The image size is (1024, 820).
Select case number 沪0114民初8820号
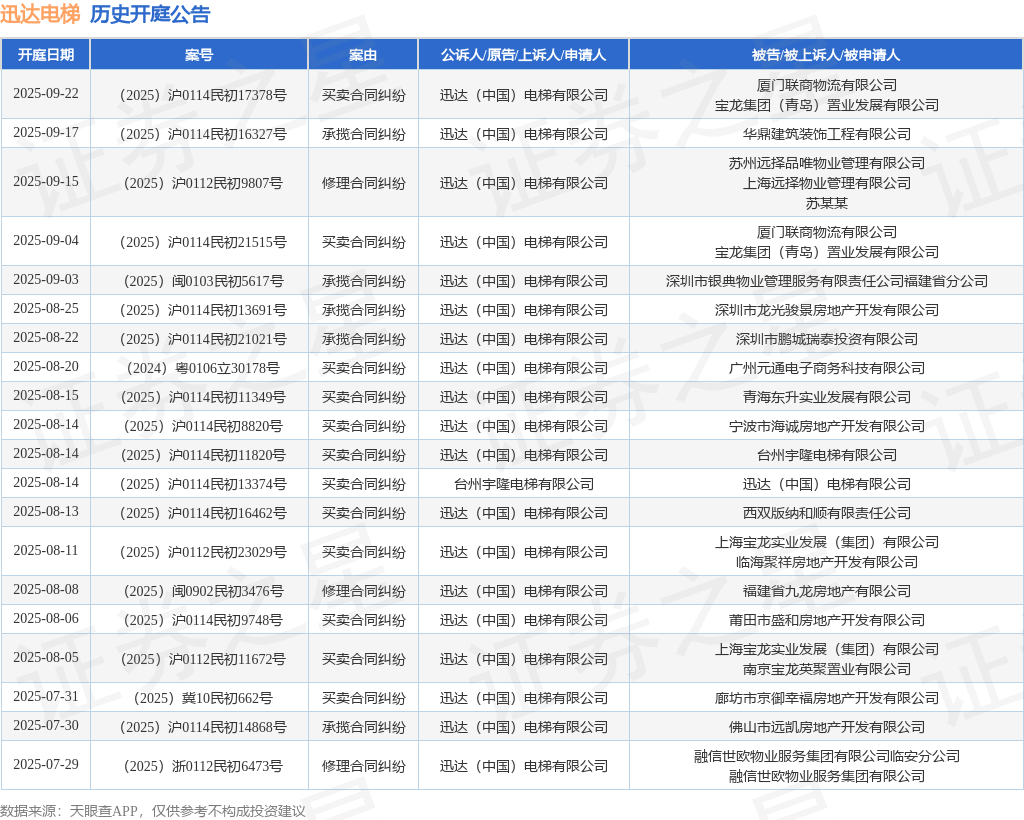pyautogui.click(x=203, y=426)
